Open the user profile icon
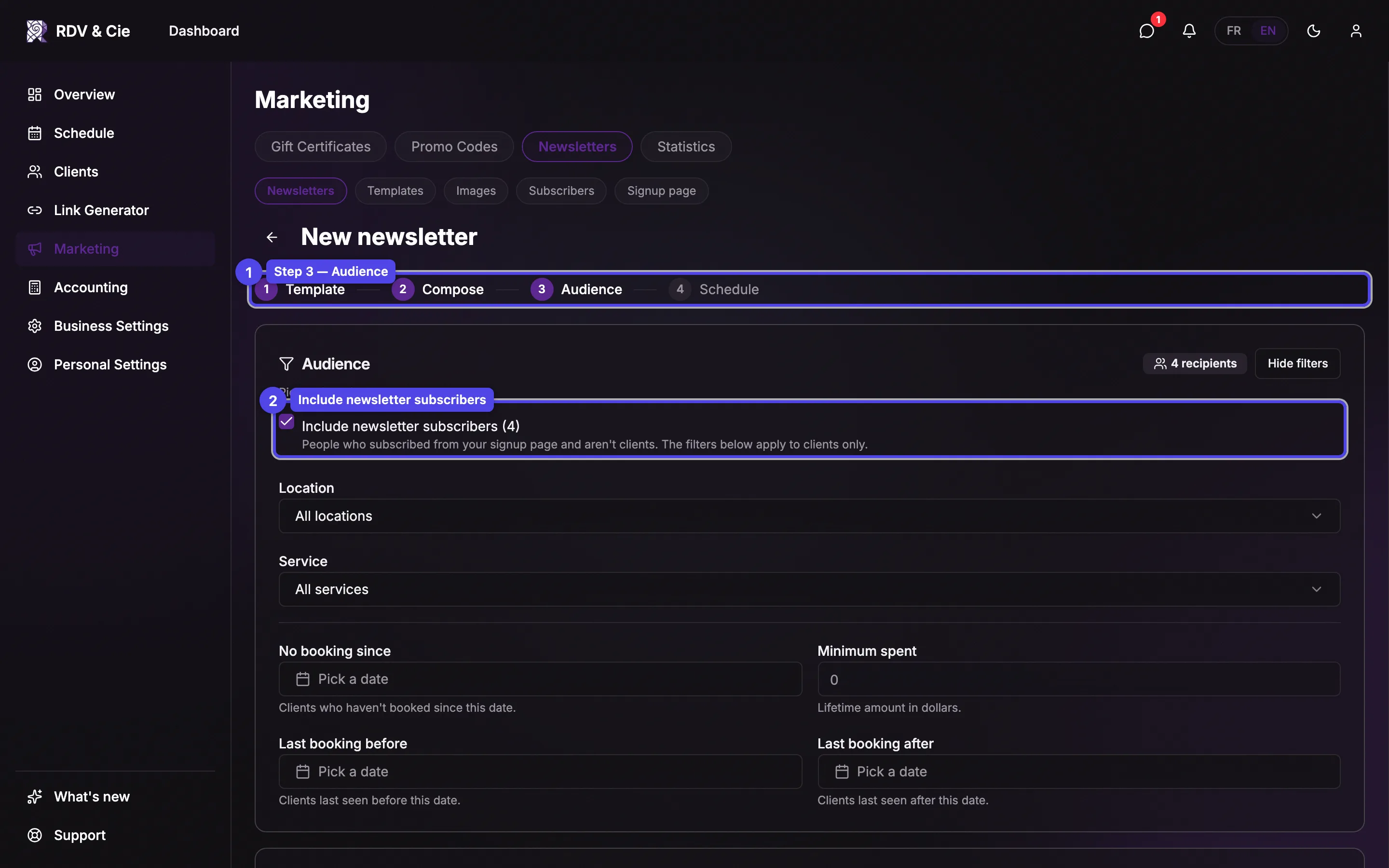1389x868 pixels. click(1356, 30)
